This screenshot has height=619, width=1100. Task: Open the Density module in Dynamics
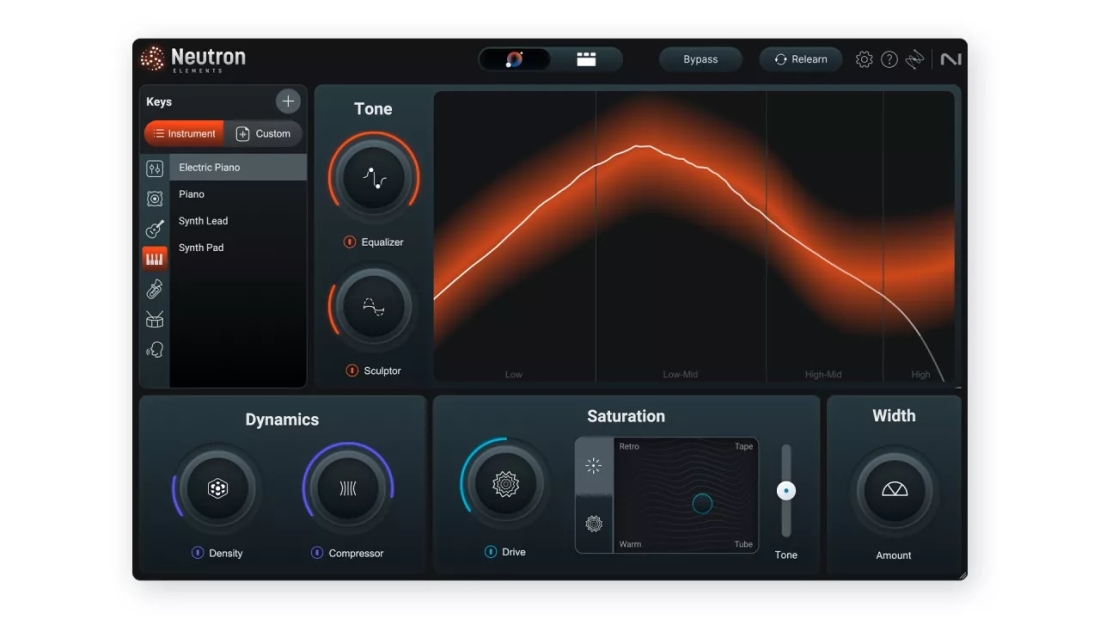point(218,488)
